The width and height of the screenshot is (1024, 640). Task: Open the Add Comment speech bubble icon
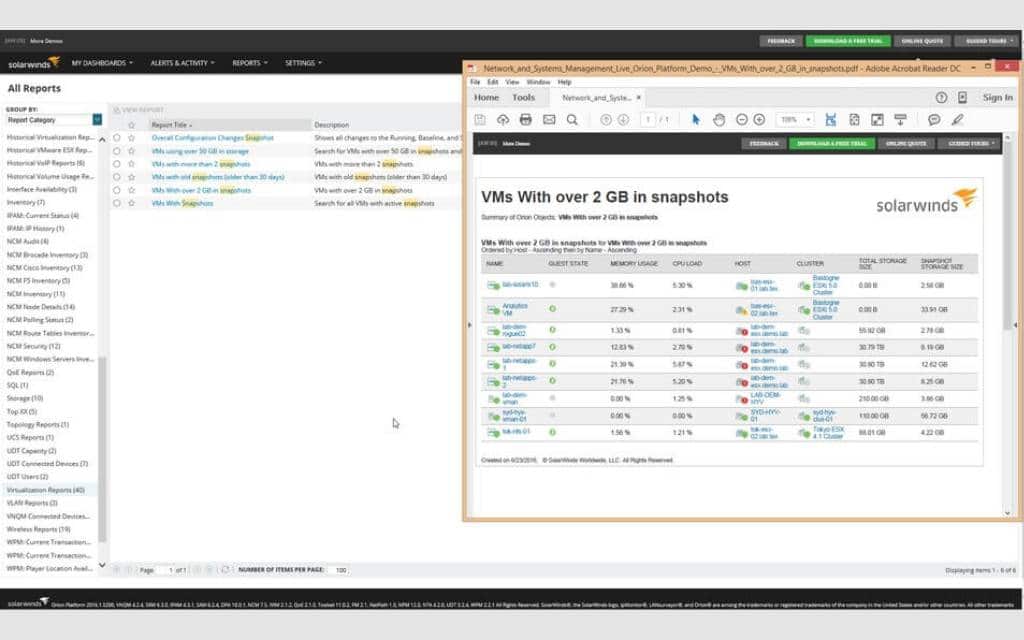click(934, 117)
